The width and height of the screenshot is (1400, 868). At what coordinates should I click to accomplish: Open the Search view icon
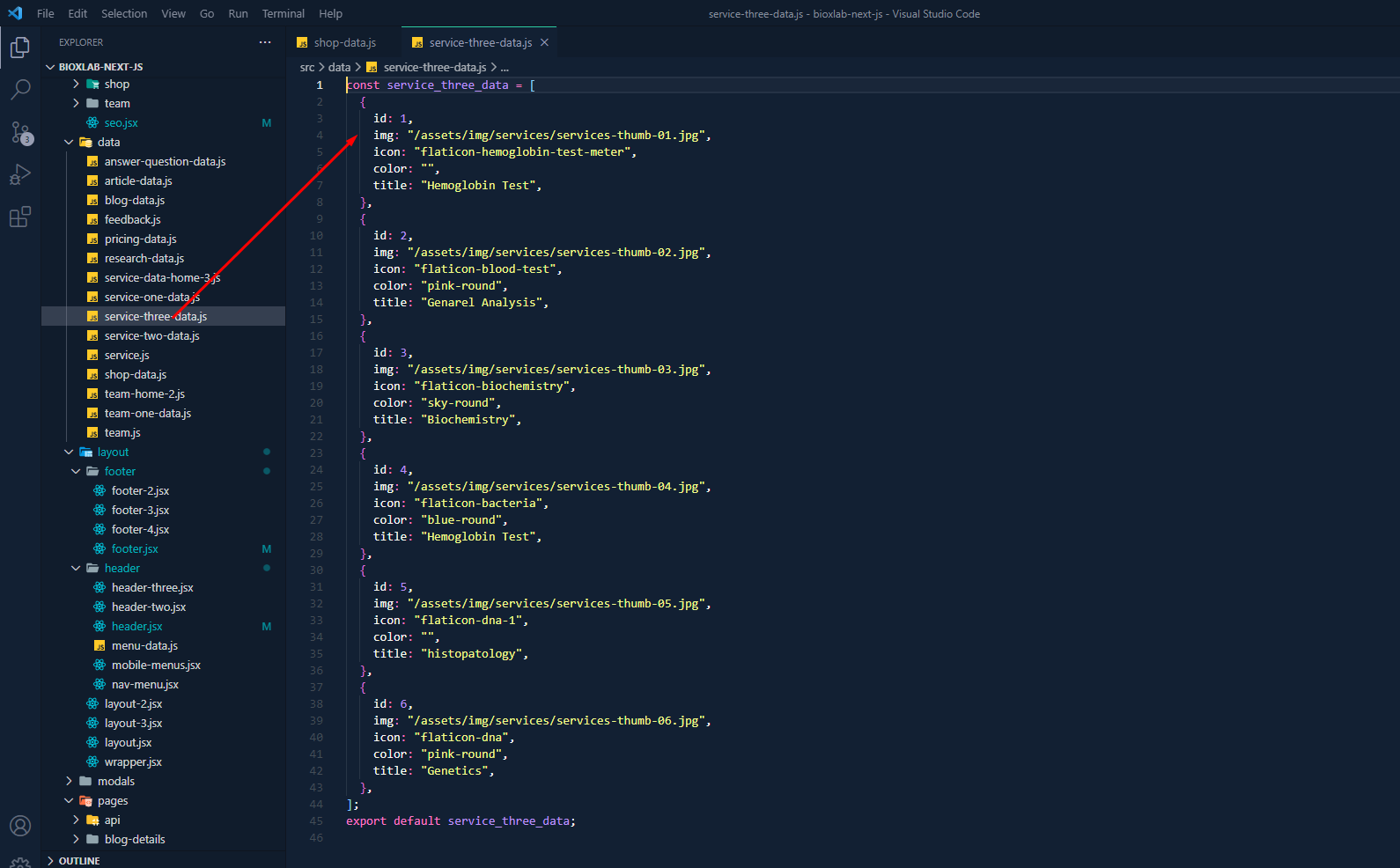(x=20, y=90)
